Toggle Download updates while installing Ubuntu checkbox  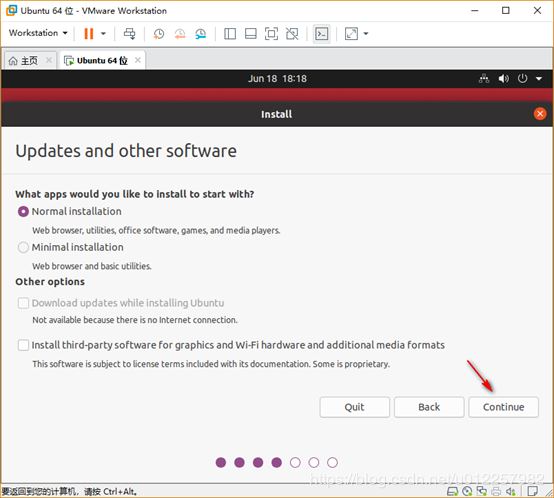pyautogui.click(x=23, y=303)
